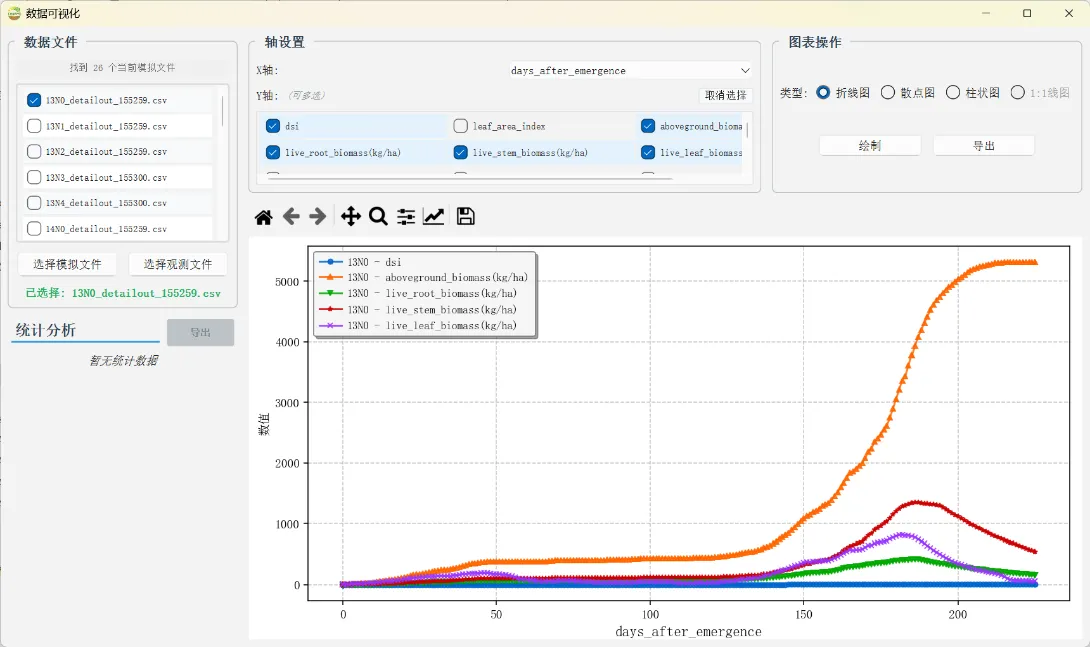Click 选择模拟文件 button

pyautogui.click(x=67, y=265)
